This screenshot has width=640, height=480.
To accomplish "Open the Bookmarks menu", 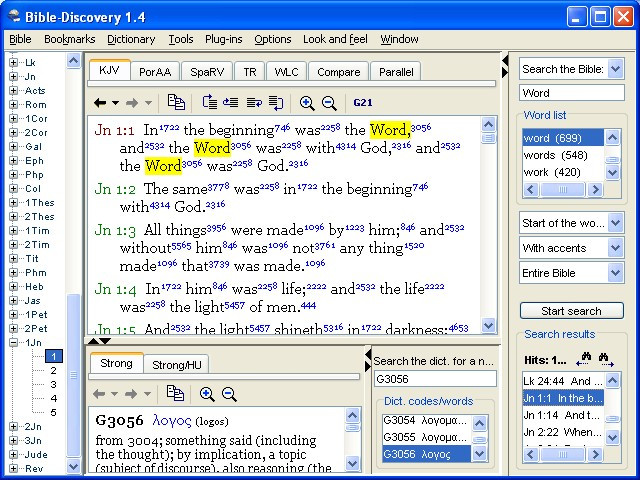I will [x=69, y=39].
